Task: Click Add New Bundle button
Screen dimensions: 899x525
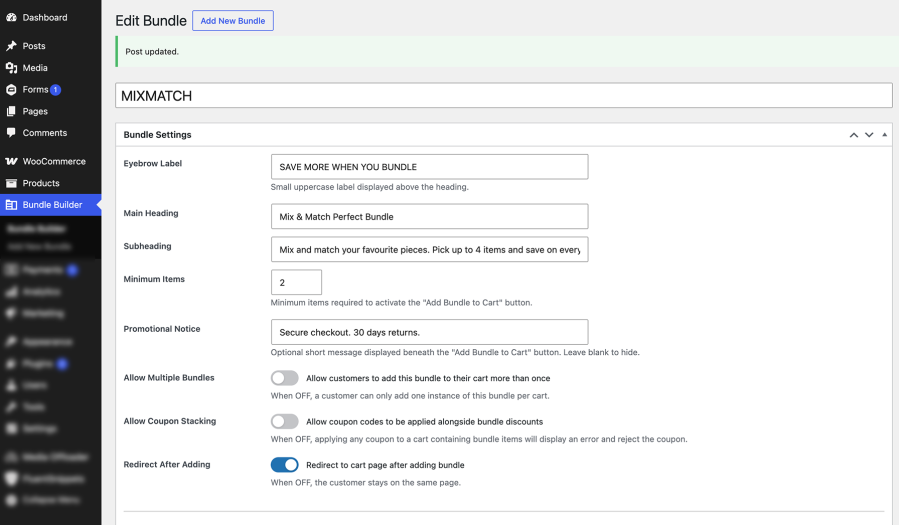Action: (233, 21)
